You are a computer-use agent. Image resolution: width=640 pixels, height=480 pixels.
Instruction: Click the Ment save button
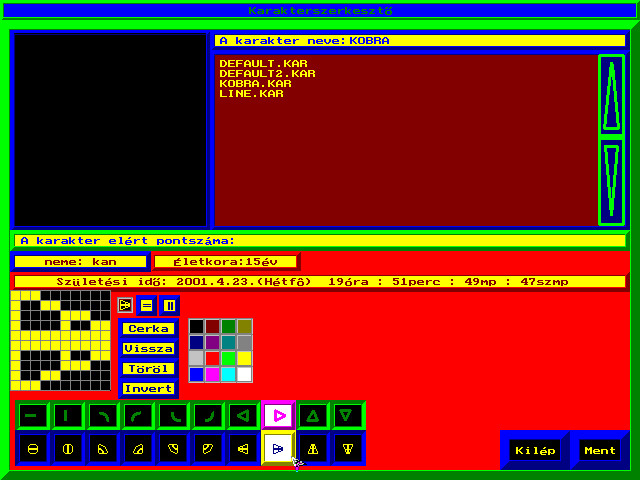[600, 450]
